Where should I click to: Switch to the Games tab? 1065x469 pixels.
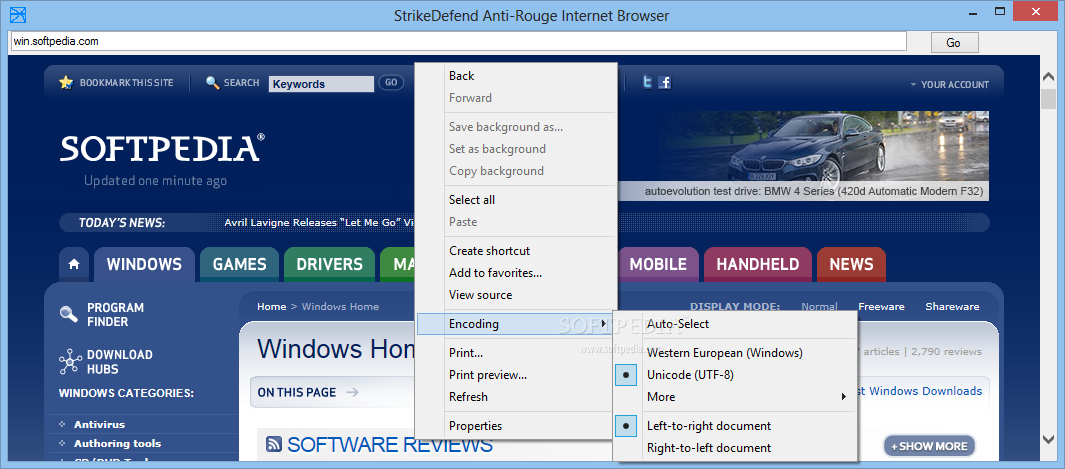coord(240,265)
